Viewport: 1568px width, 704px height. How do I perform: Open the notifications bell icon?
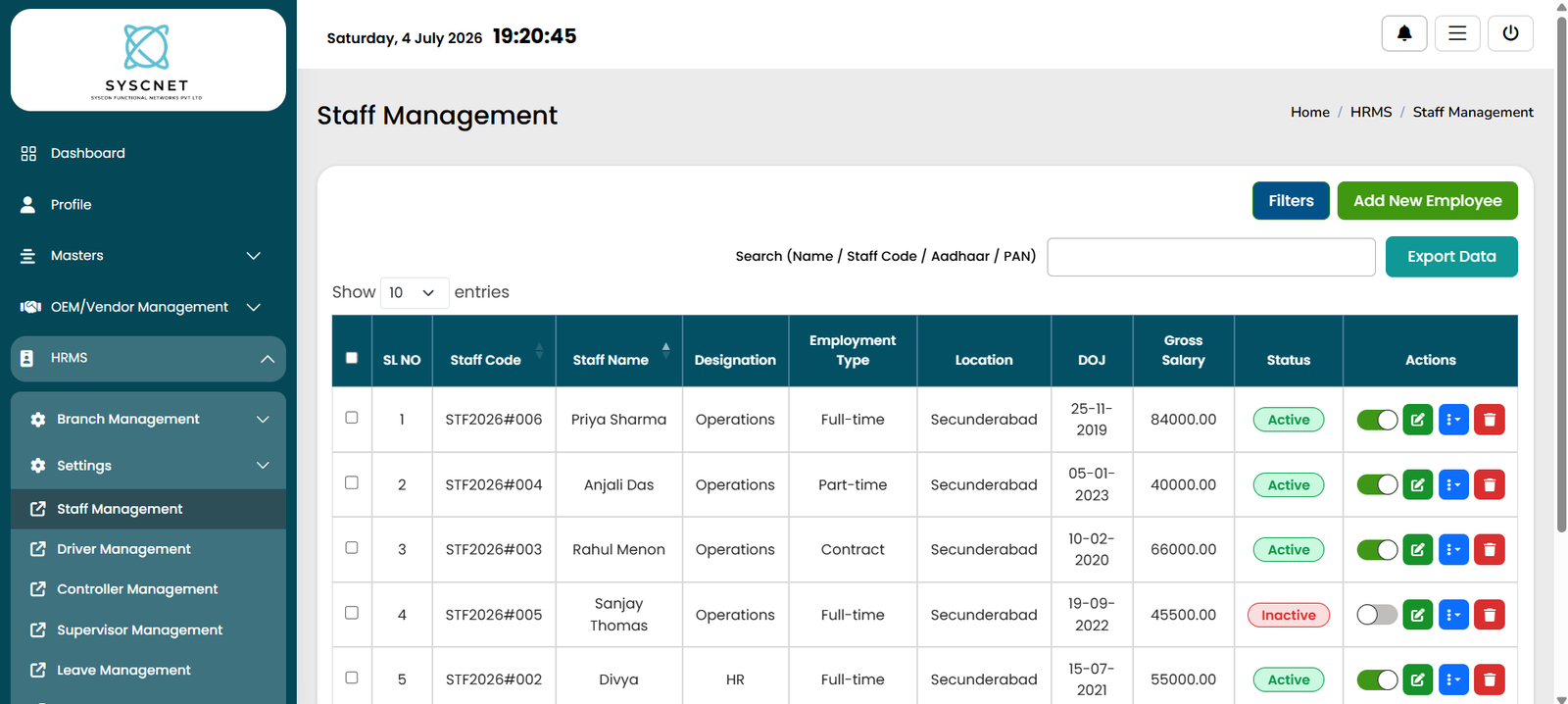(x=1404, y=33)
